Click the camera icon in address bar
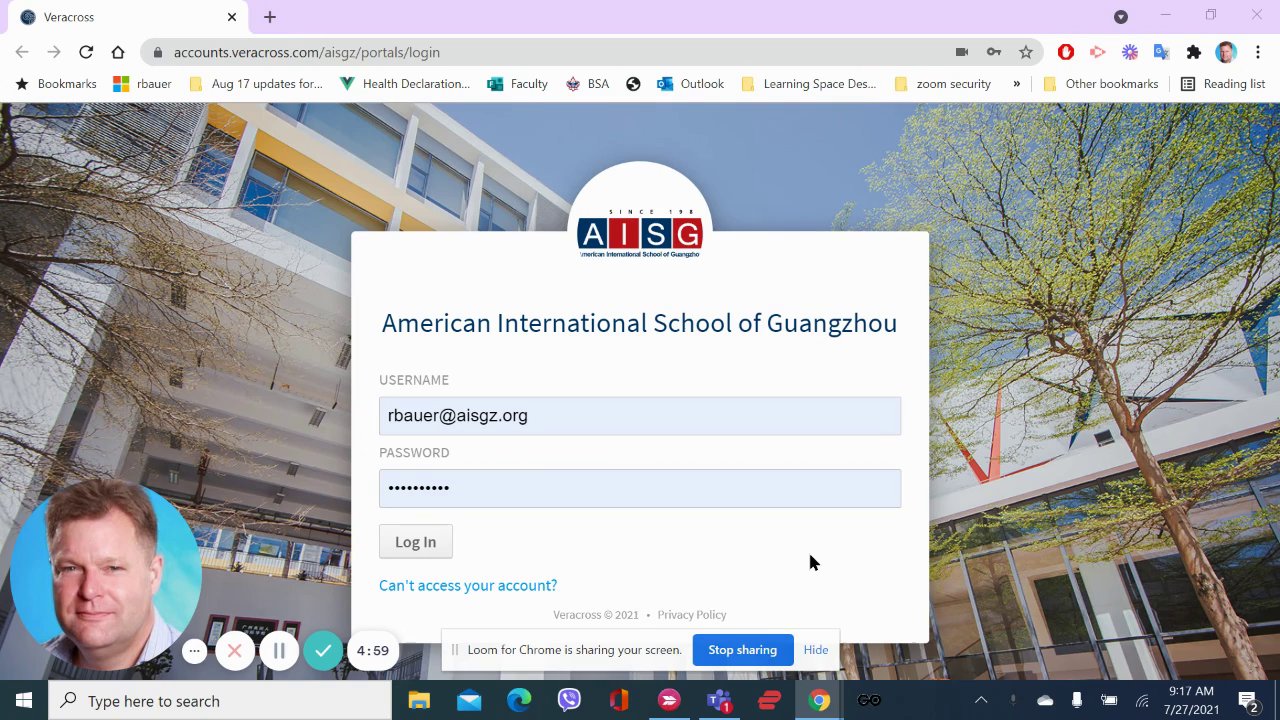This screenshot has height=720, width=1280. point(962,52)
